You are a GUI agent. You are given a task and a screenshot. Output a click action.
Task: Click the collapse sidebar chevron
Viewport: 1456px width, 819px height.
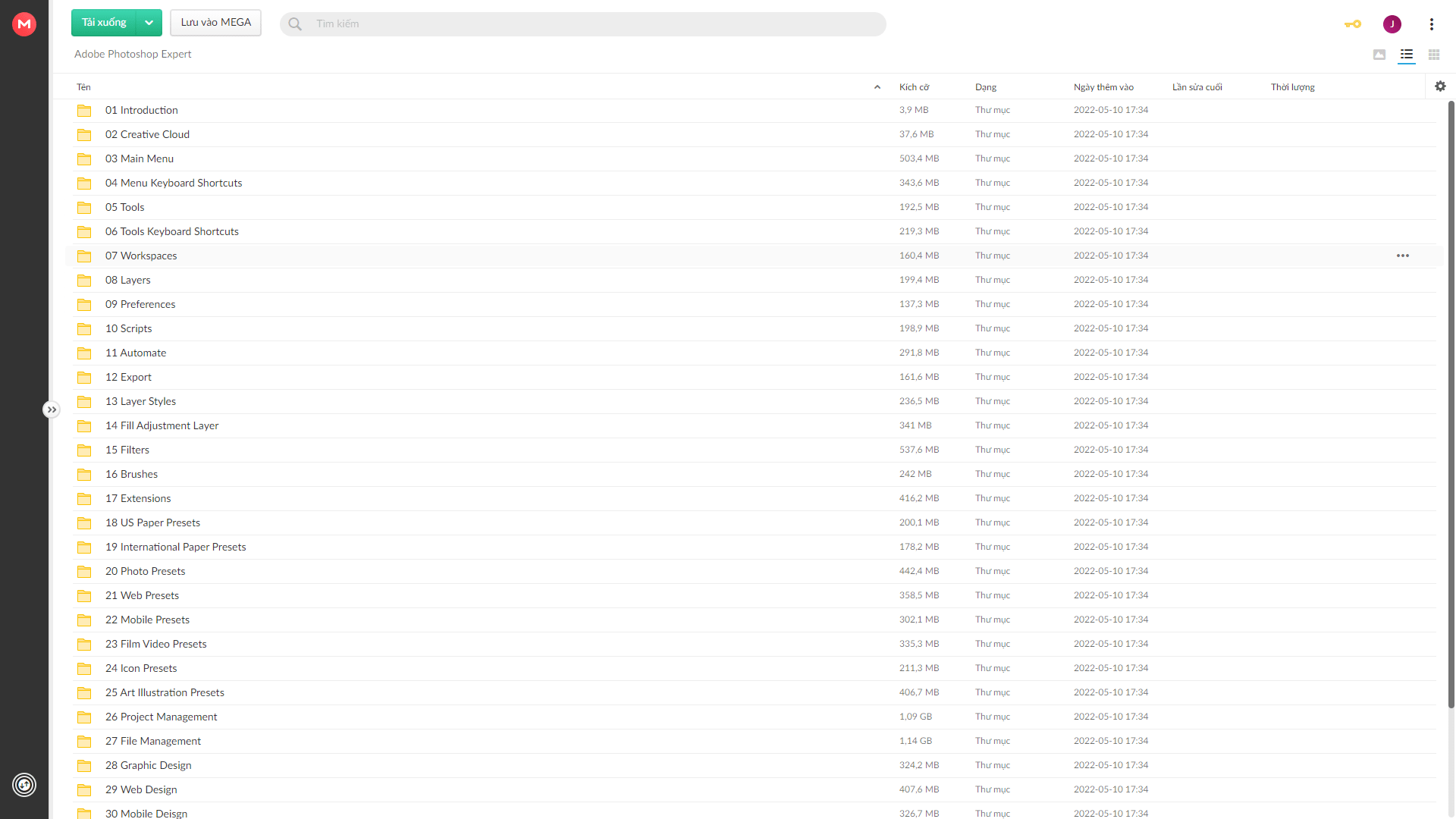point(51,409)
